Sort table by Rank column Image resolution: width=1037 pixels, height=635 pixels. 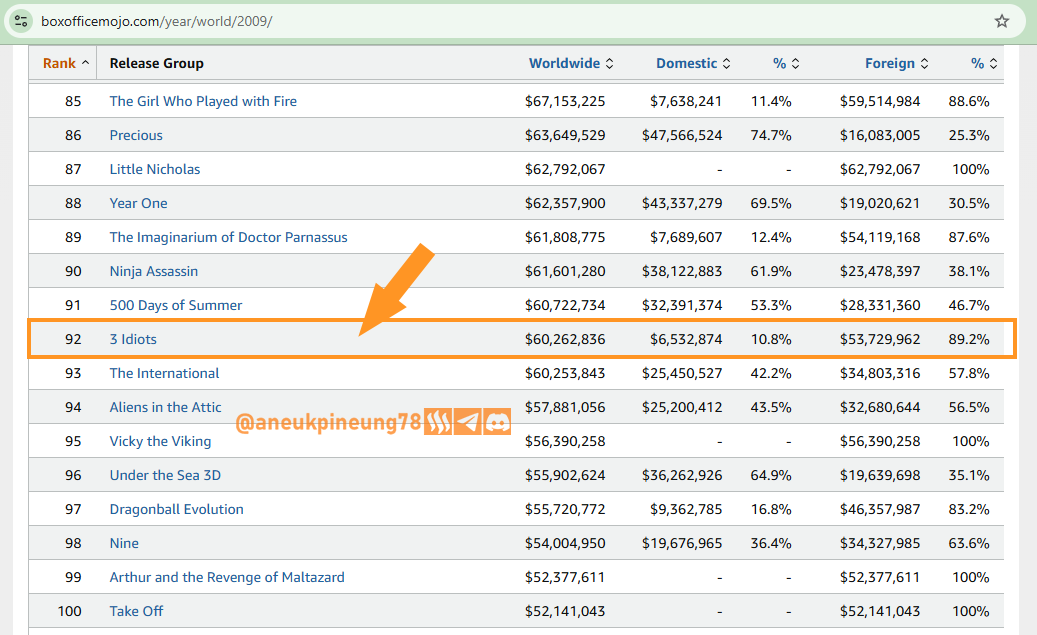[x=65, y=64]
